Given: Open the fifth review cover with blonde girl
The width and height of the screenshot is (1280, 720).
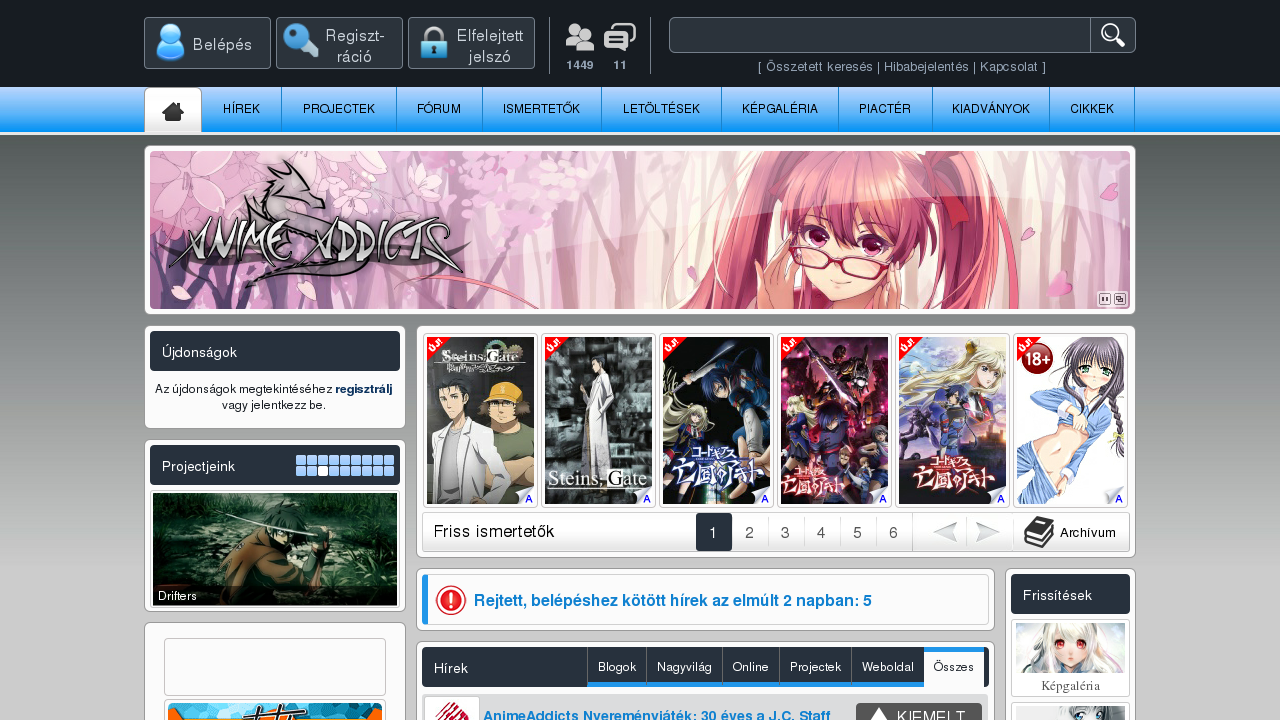Looking at the screenshot, I should coord(952,420).
